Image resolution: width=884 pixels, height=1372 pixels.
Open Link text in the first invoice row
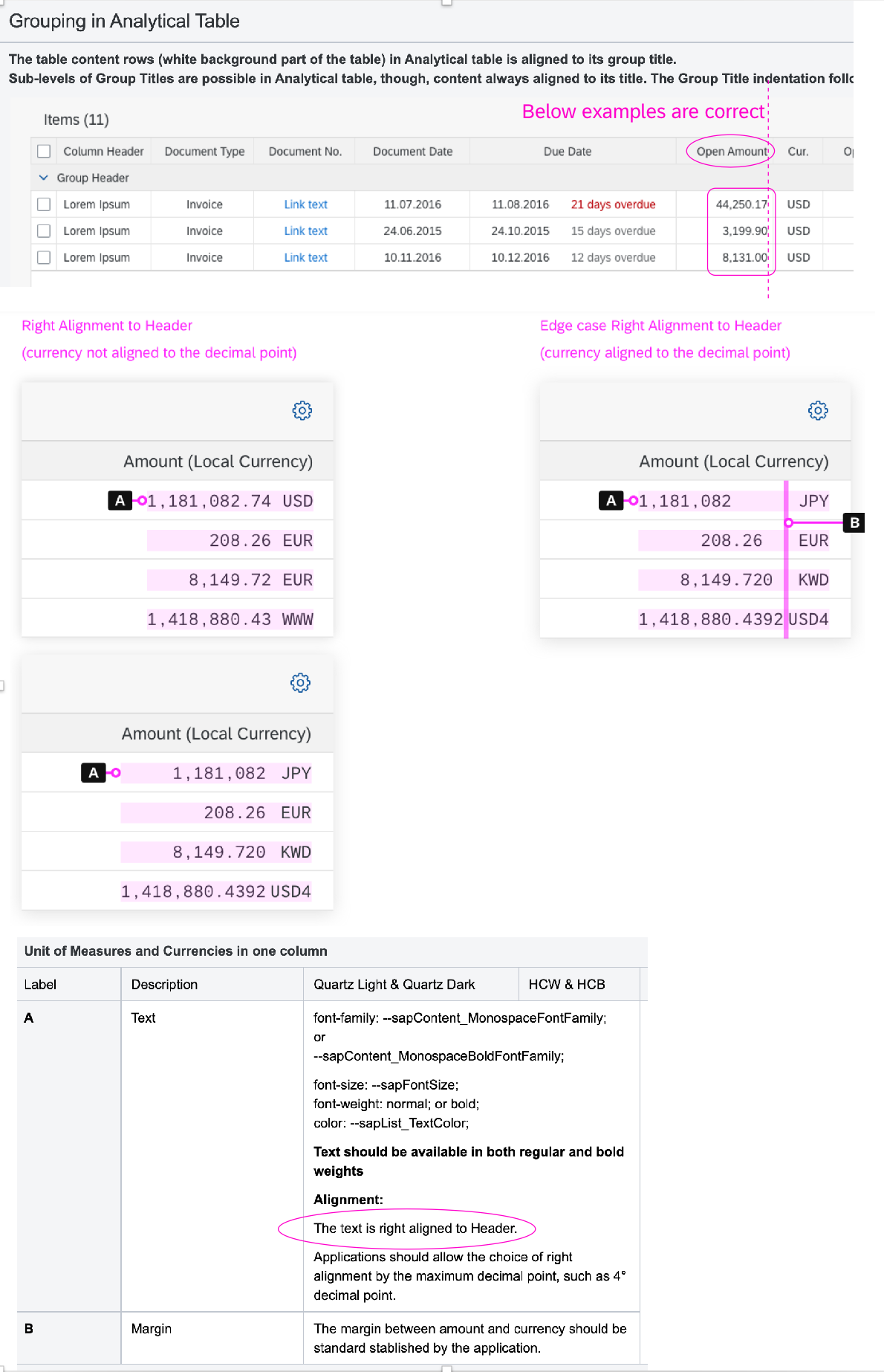coord(305,204)
